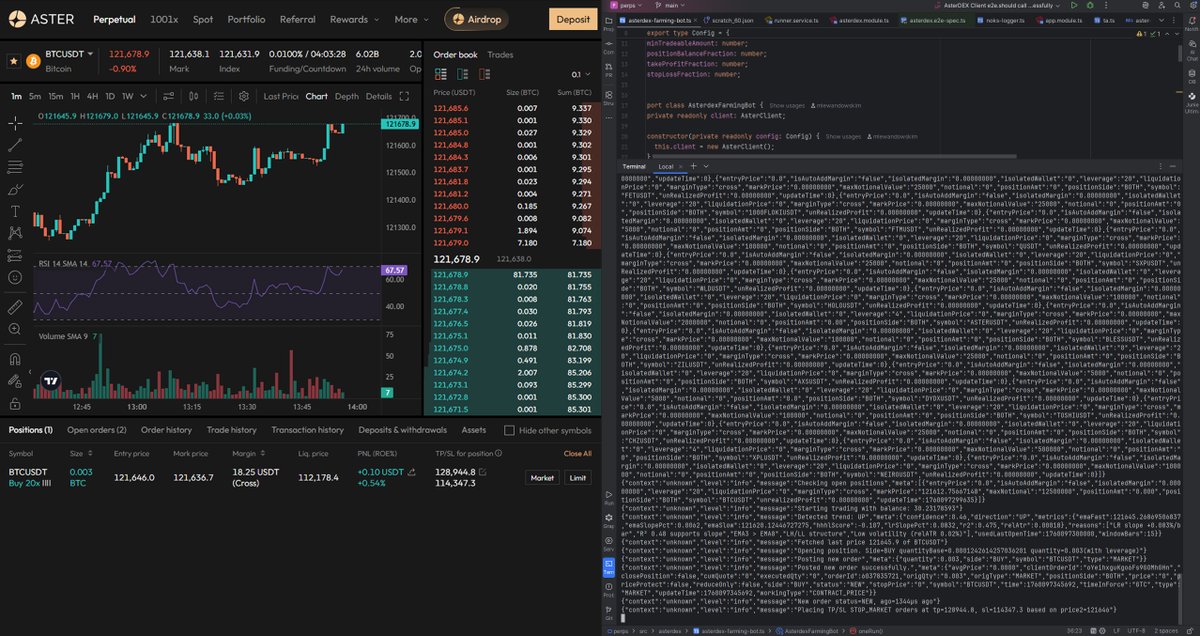Open the IDE Project tool window
Screen dimensions: 1200x636
[609, 23]
